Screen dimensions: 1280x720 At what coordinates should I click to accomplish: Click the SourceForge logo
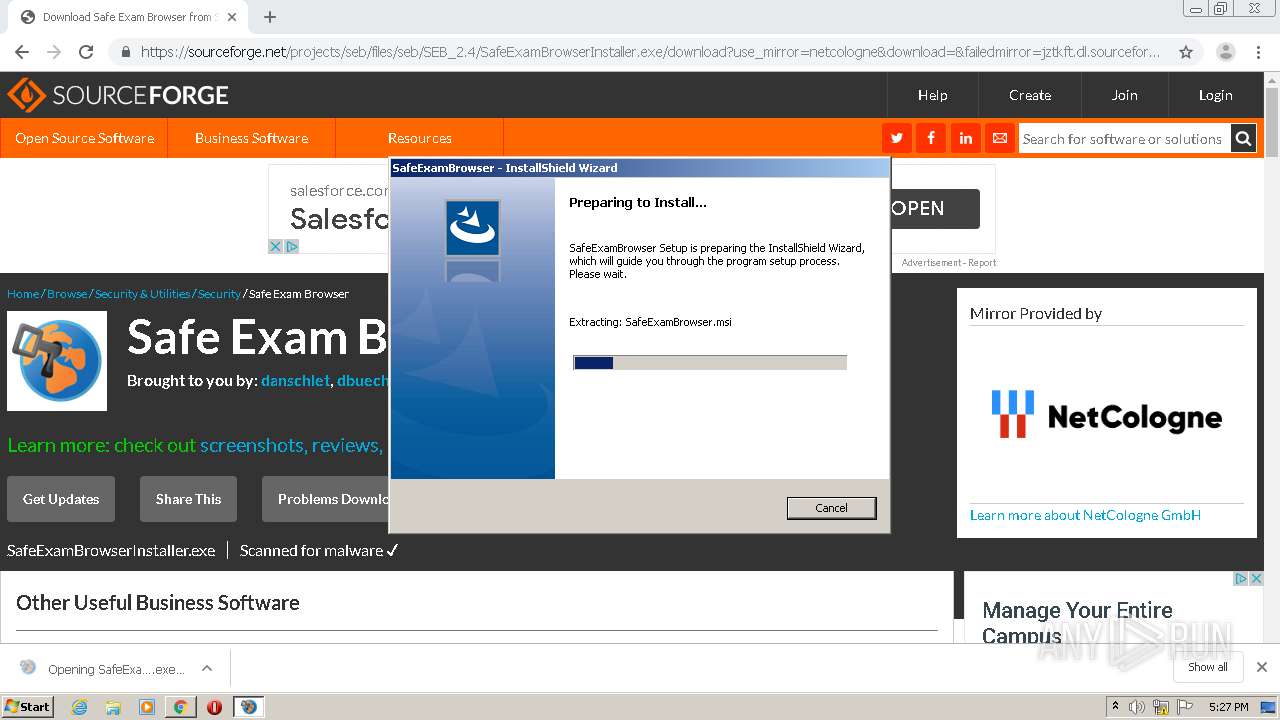[118, 95]
